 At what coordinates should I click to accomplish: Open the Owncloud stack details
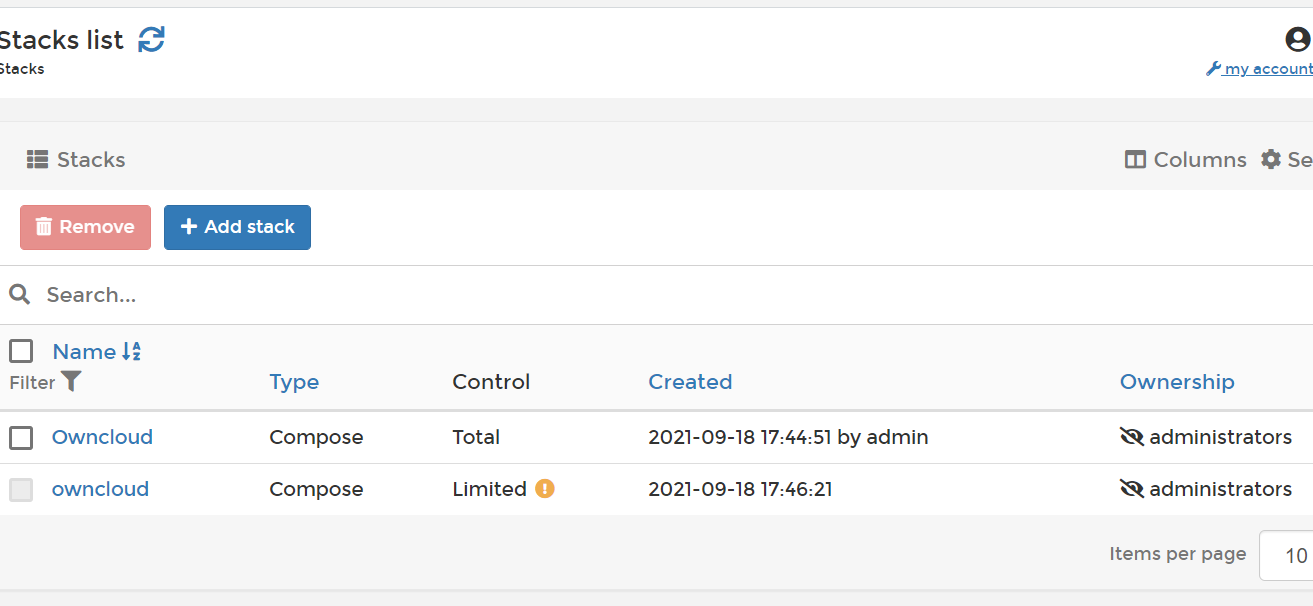pyautogui.click(x=102, y=437)
